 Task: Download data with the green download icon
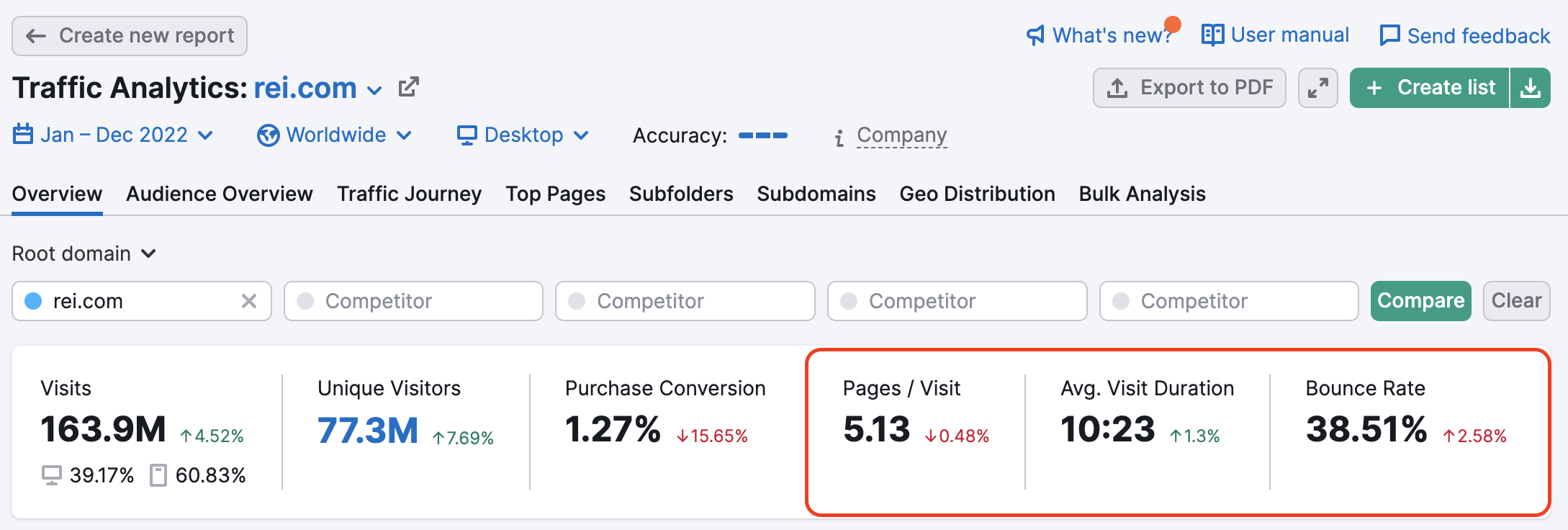[x=1531, y=88]
